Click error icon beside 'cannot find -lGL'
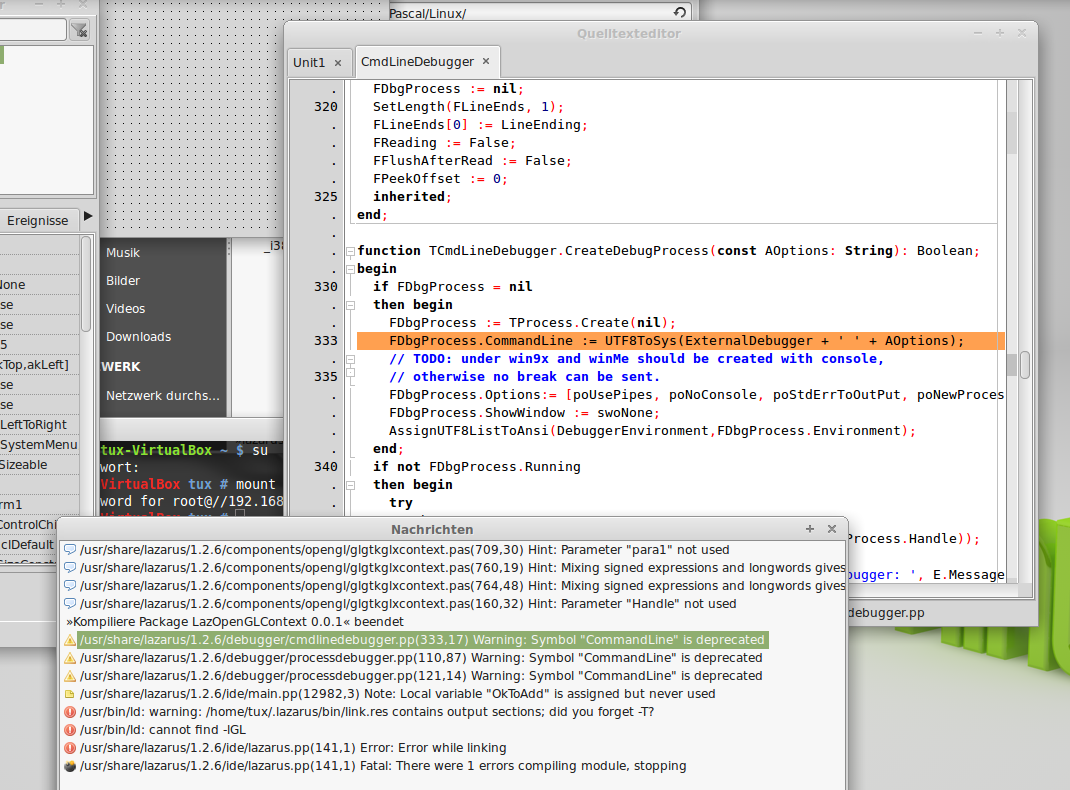 click(x=70, y=730)
